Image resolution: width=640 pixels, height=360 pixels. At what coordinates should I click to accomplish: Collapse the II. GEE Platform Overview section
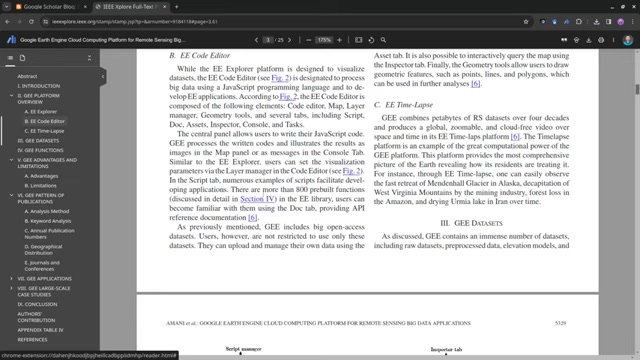11,96
